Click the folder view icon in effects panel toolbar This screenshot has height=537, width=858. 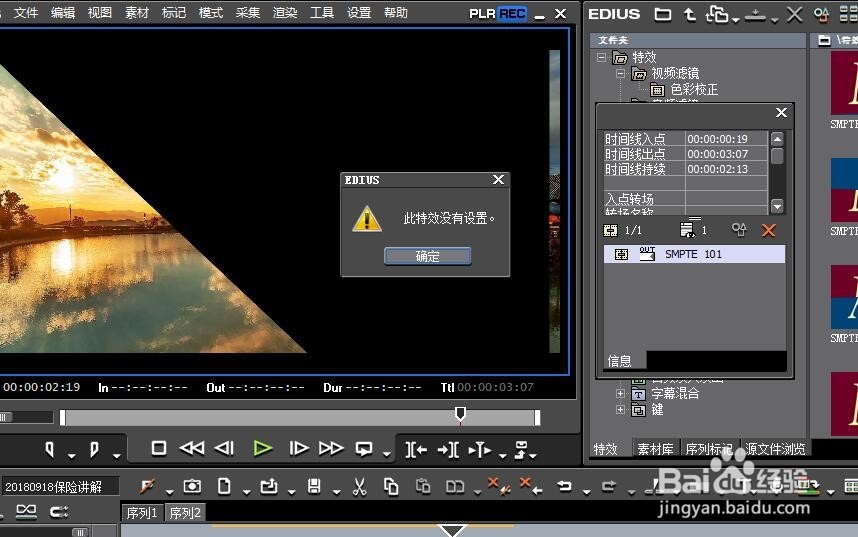(663, 14)
